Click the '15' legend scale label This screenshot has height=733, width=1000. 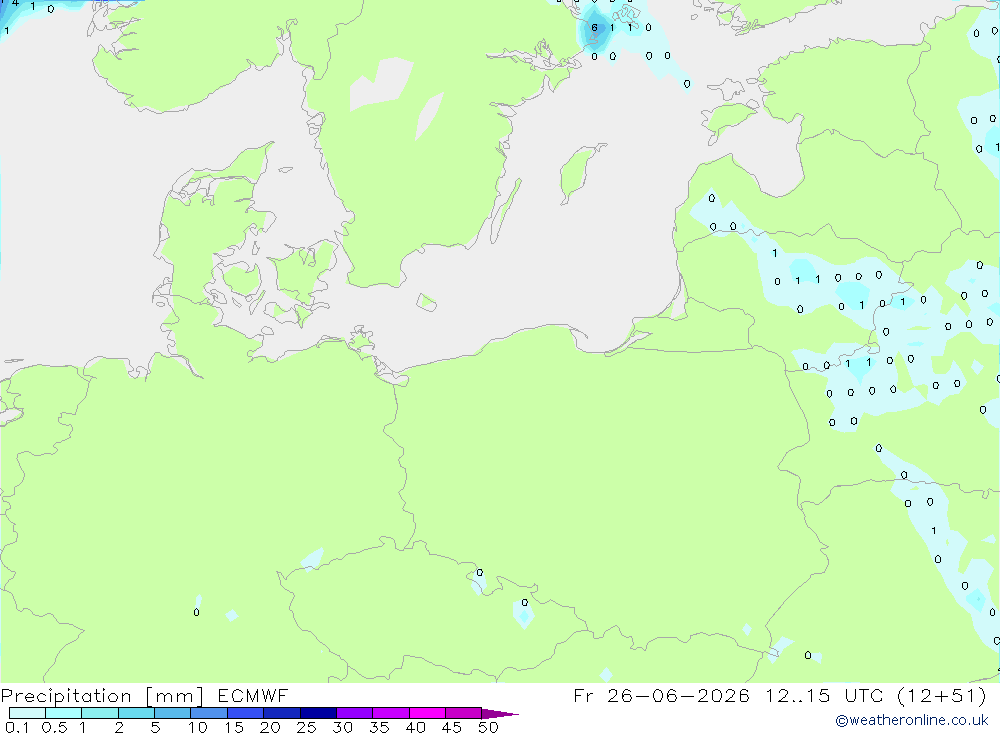click(234, 727)
